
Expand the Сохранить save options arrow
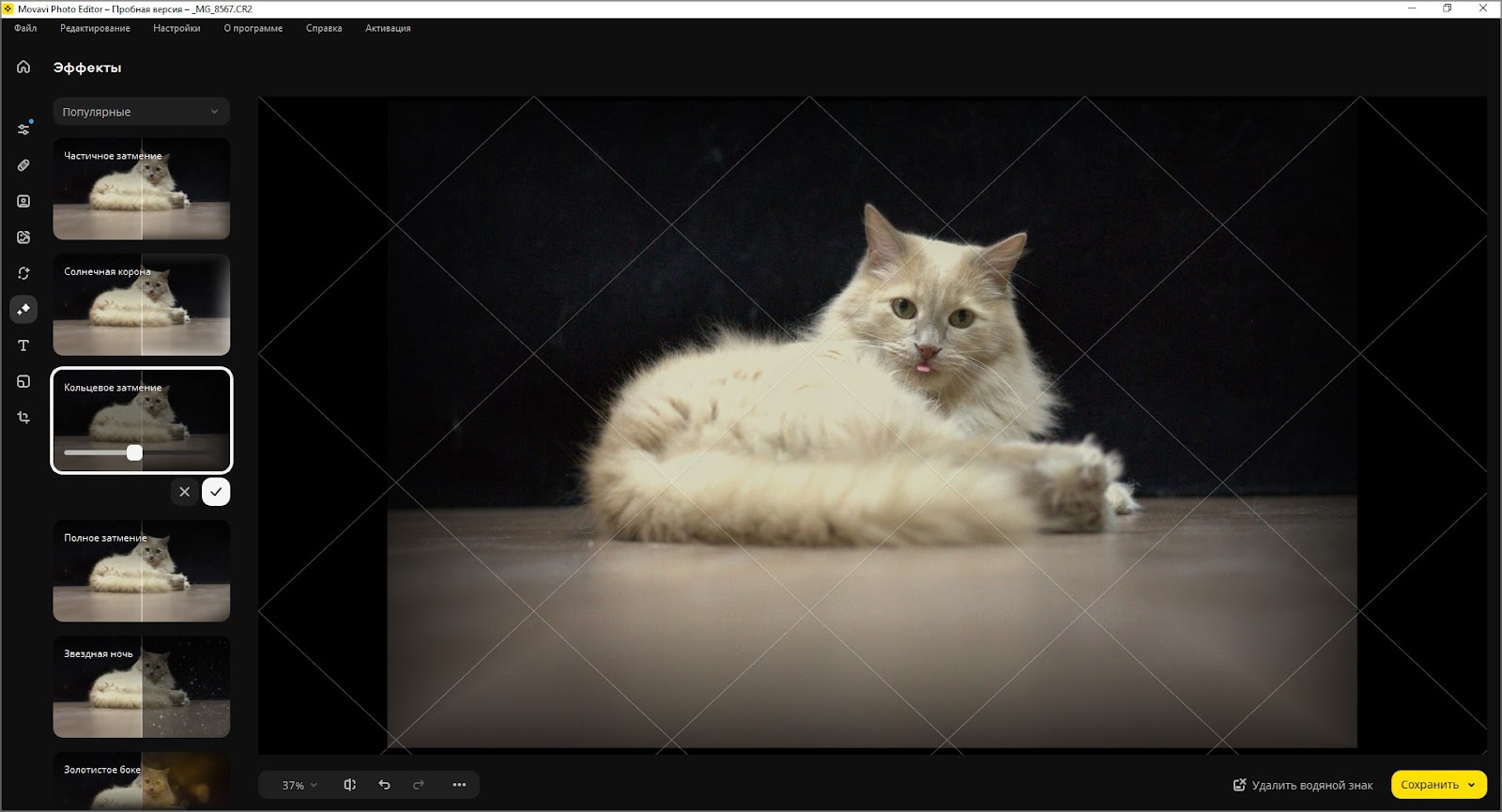pyautogui.click(x=1471, y=785)
